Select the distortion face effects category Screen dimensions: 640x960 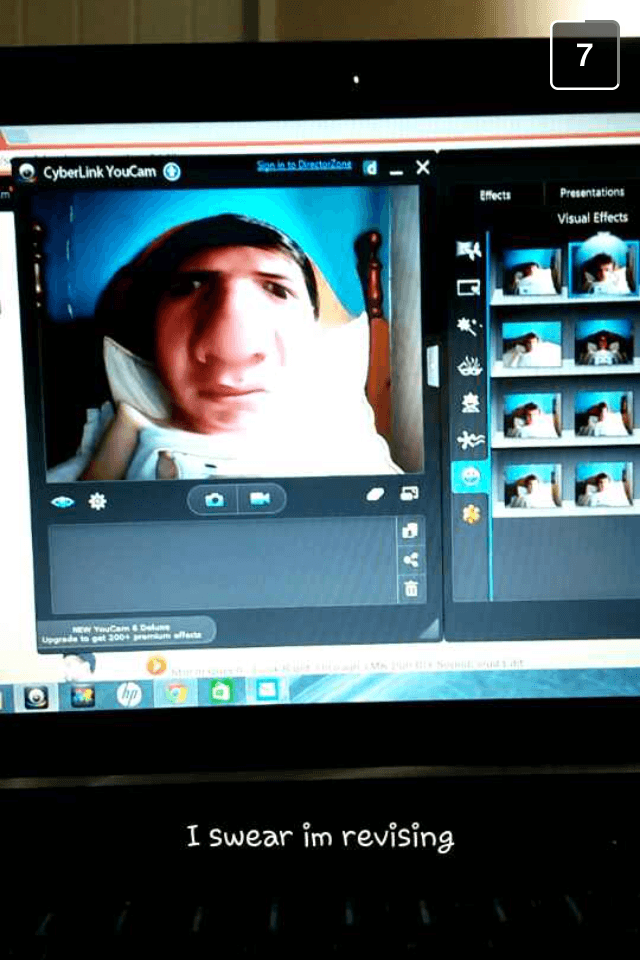click(x=469, y=476)
